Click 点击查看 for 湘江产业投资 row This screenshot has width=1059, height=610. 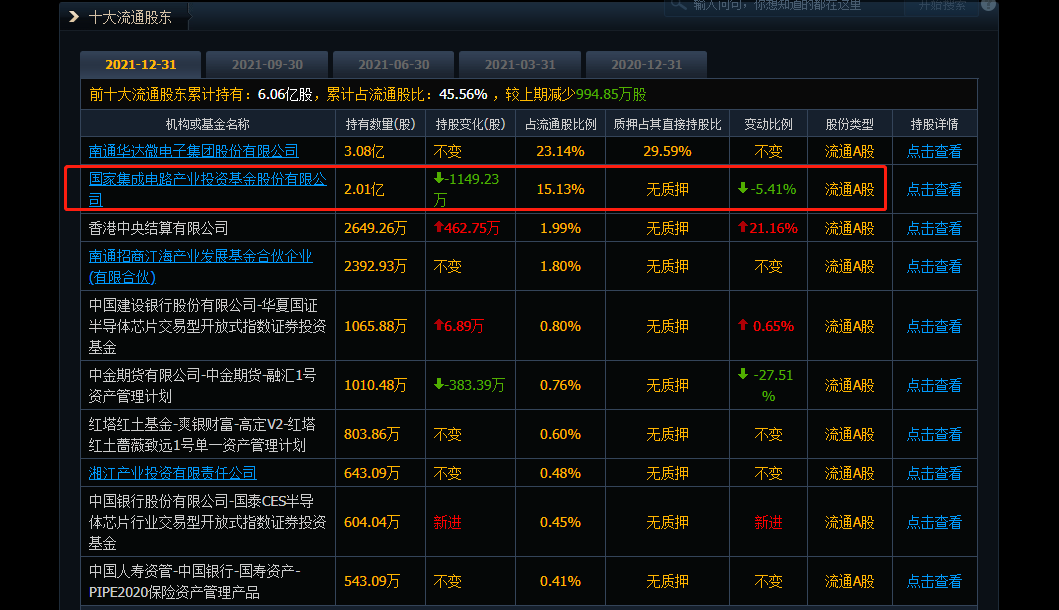point(934,474)
